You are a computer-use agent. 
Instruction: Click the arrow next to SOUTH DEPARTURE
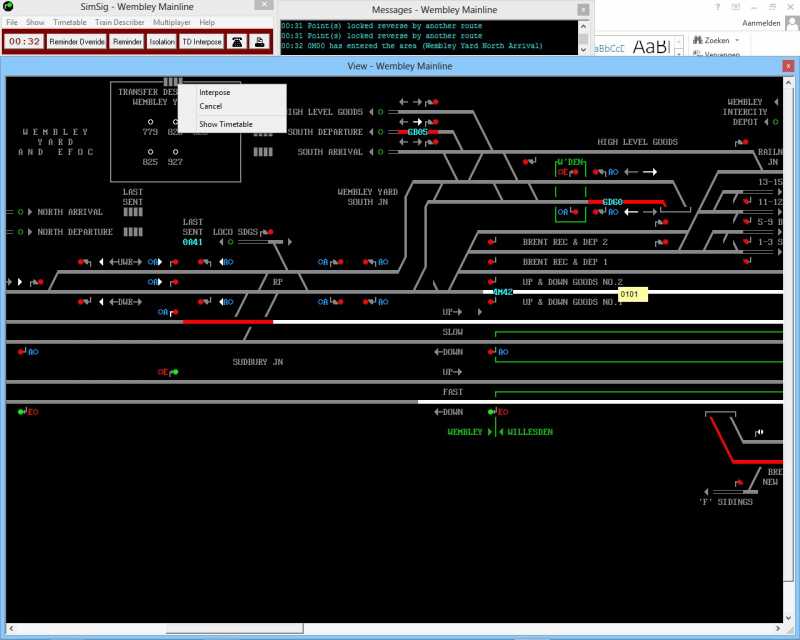tap(371, 132)
